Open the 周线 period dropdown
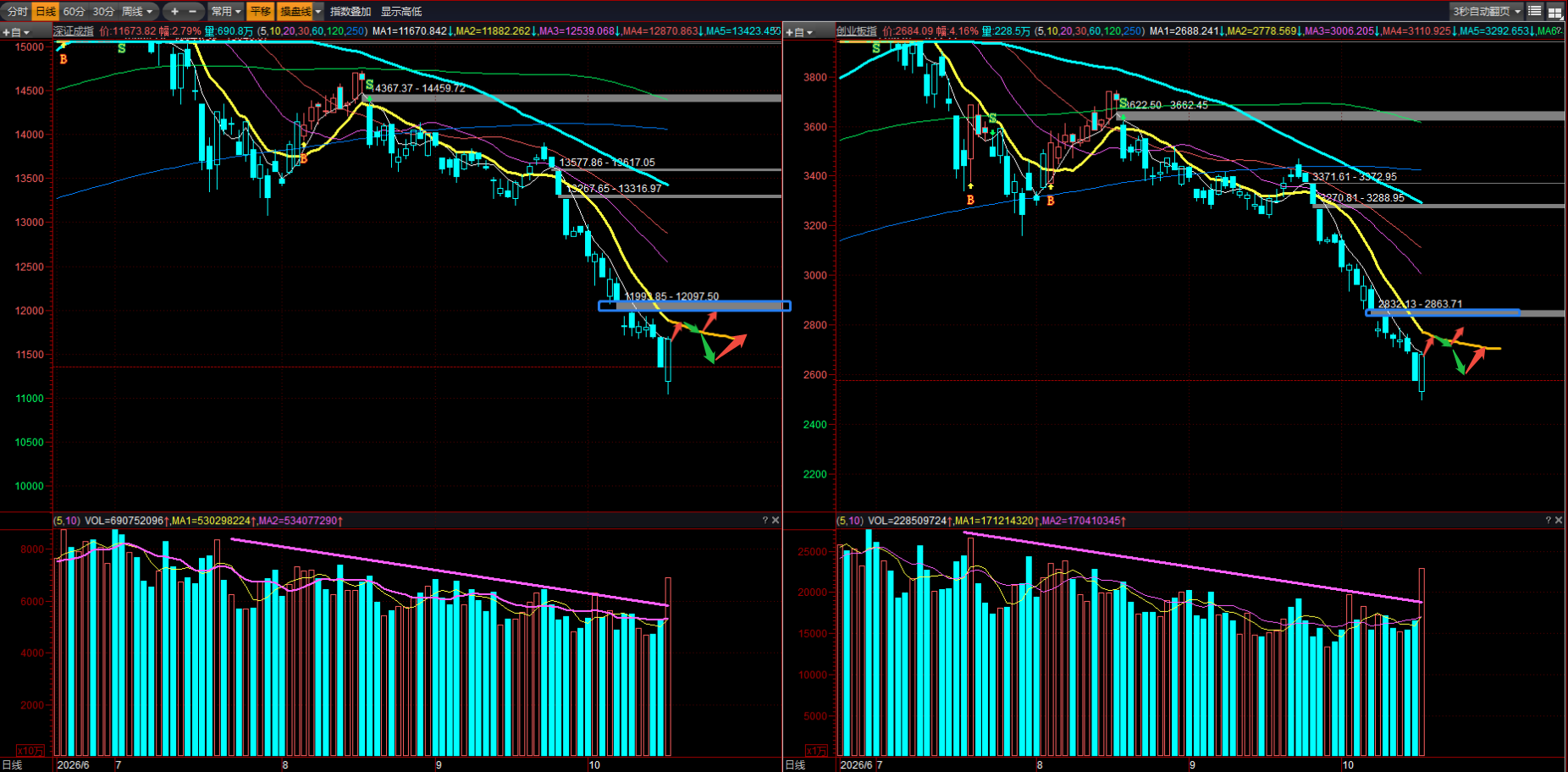 (137, 11)
